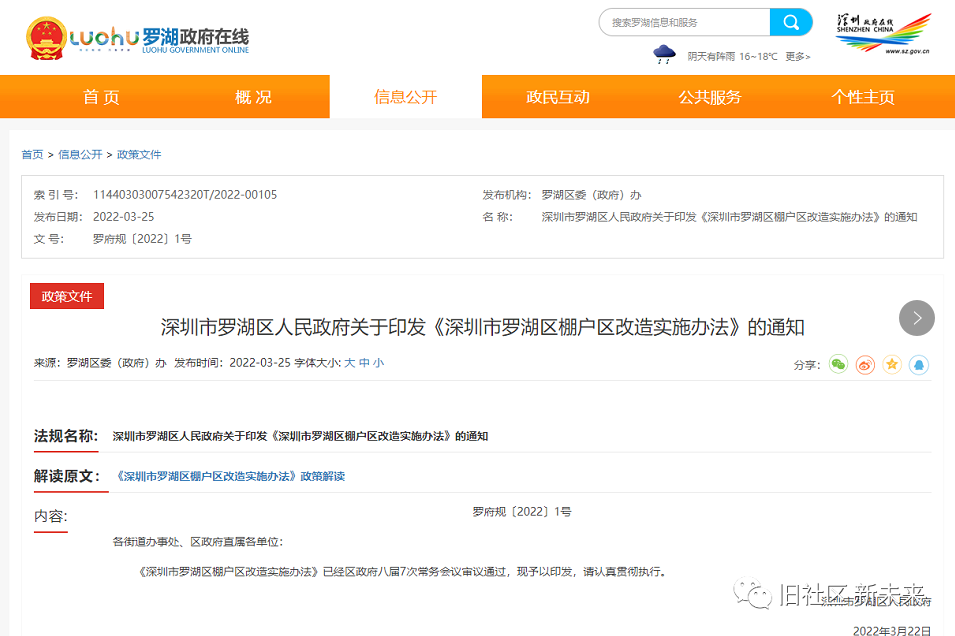Switch to 公共服务 navigation tab
955x636 pixels.
point(710,97)
